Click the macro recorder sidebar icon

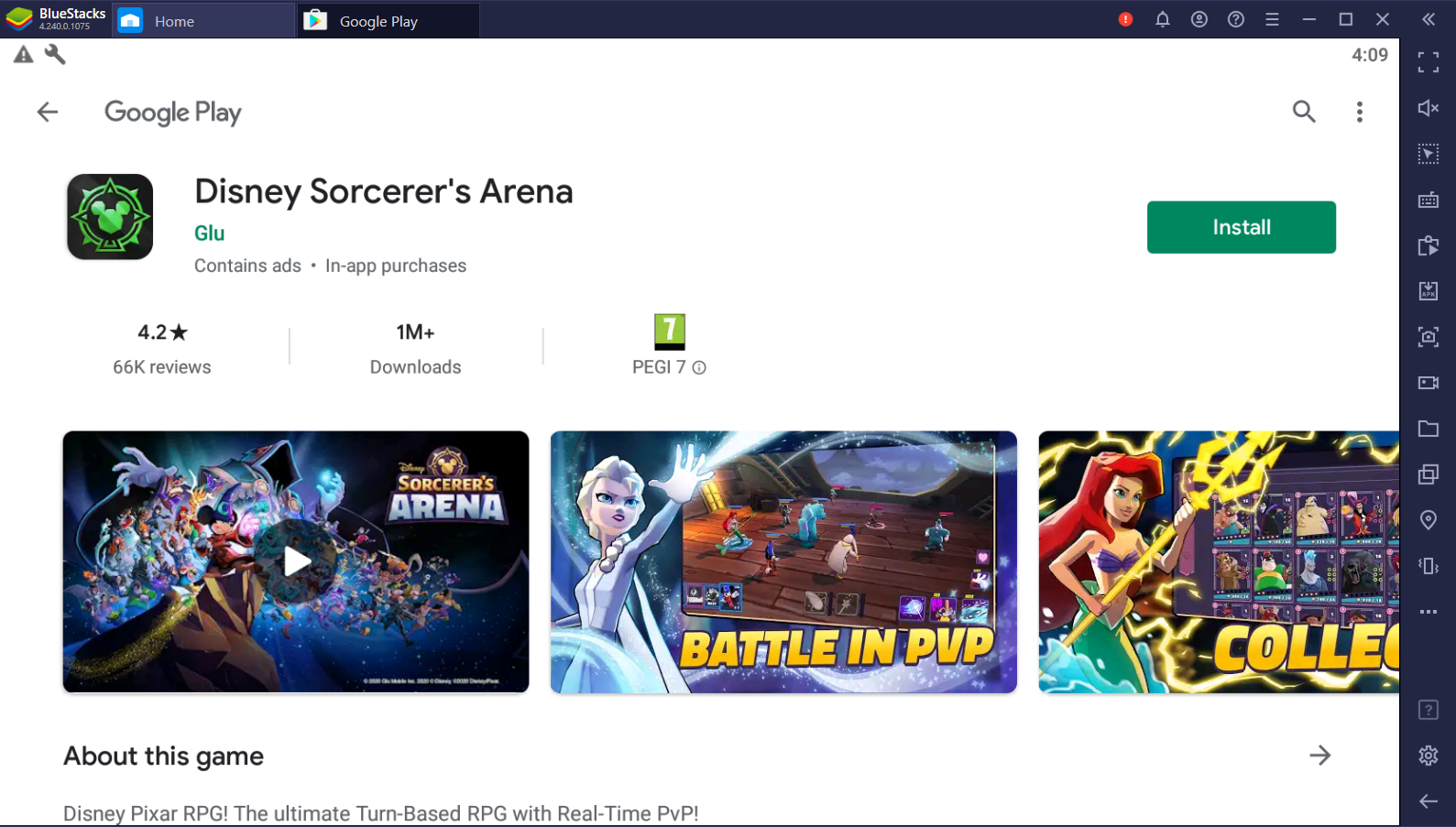click(x=1429, y=245)
